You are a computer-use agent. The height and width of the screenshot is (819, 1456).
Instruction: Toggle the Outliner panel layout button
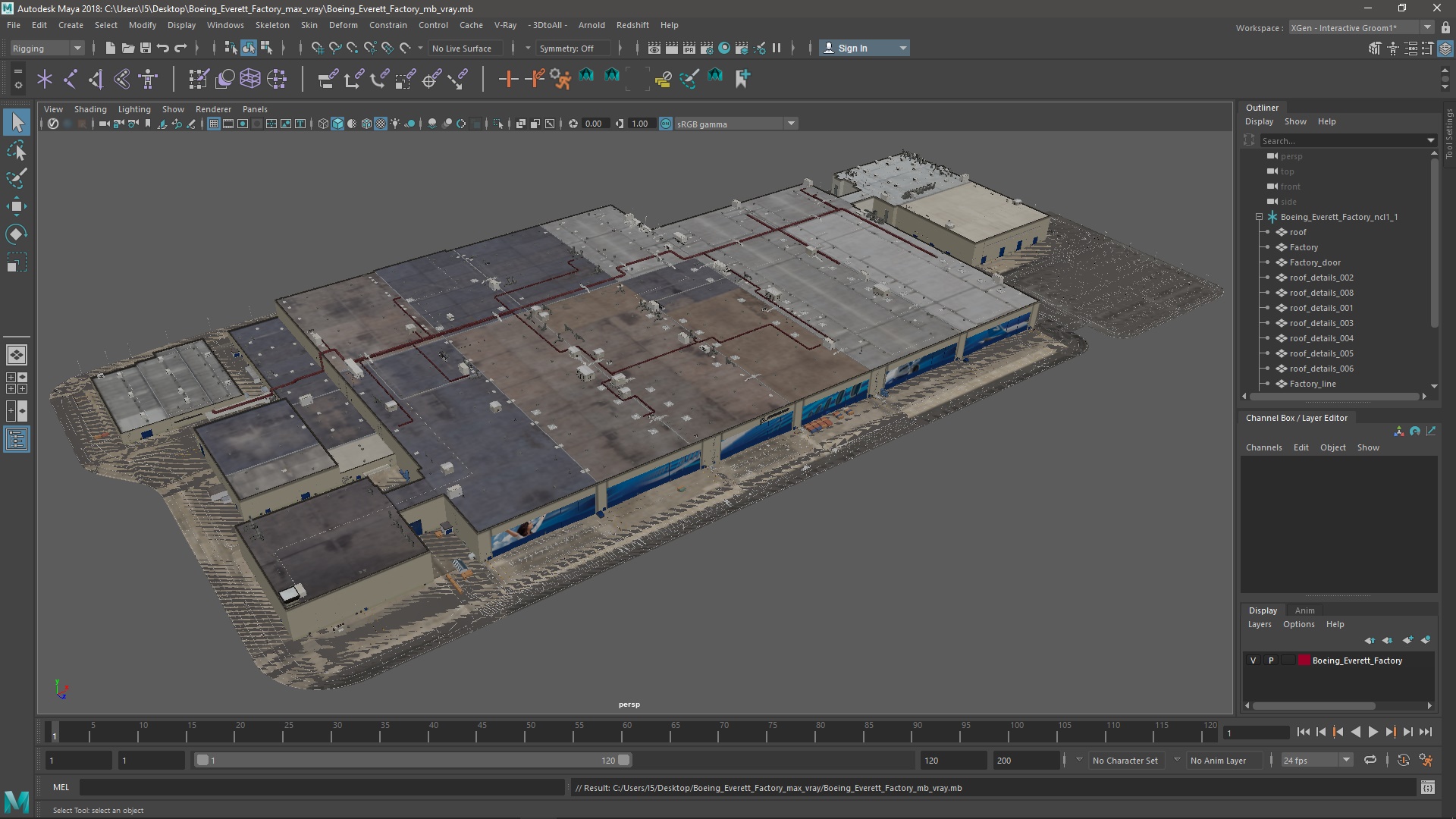pos(17,440)
